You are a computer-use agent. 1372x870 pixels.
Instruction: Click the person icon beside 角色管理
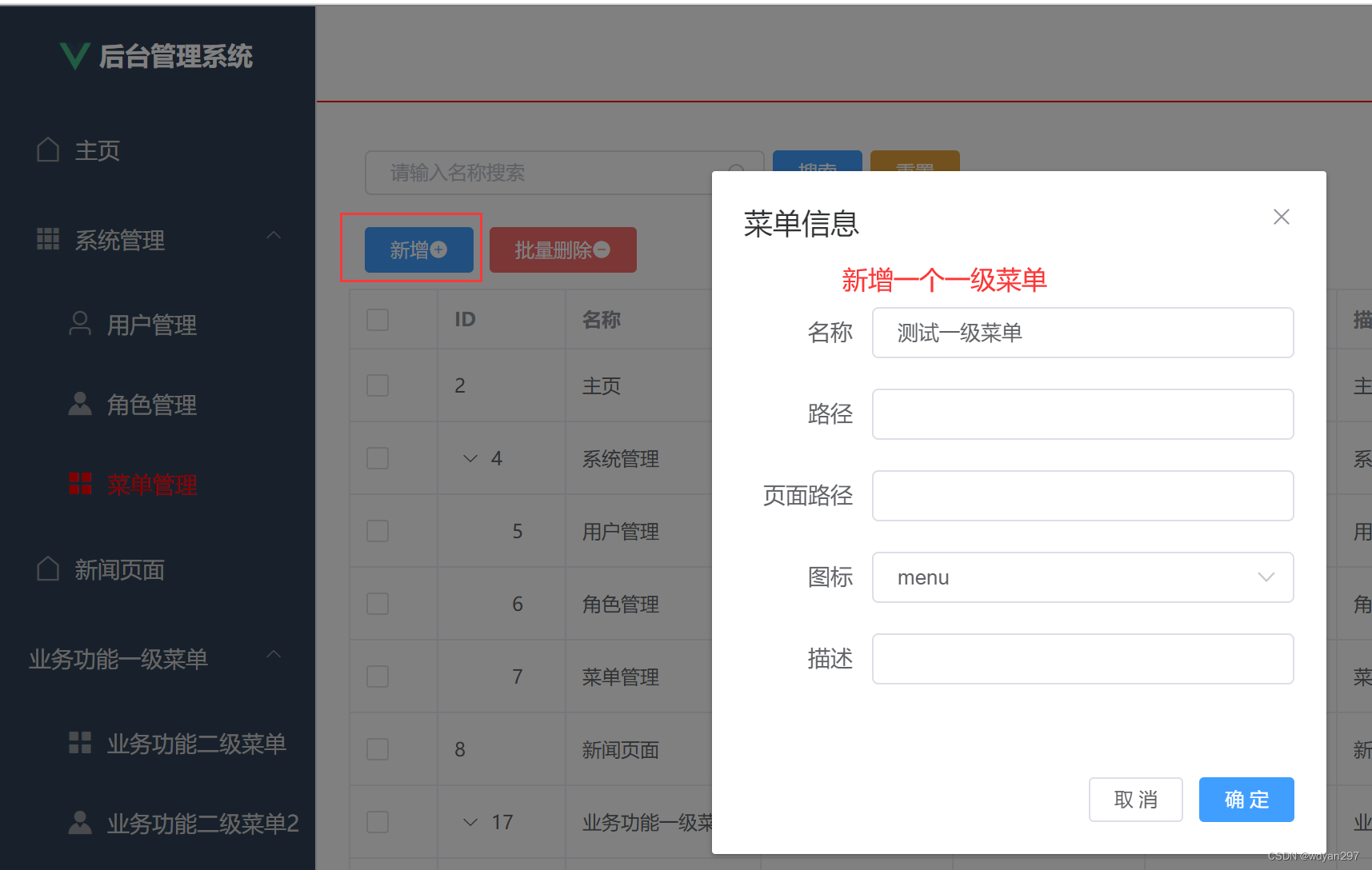click(x=80, y=404)
